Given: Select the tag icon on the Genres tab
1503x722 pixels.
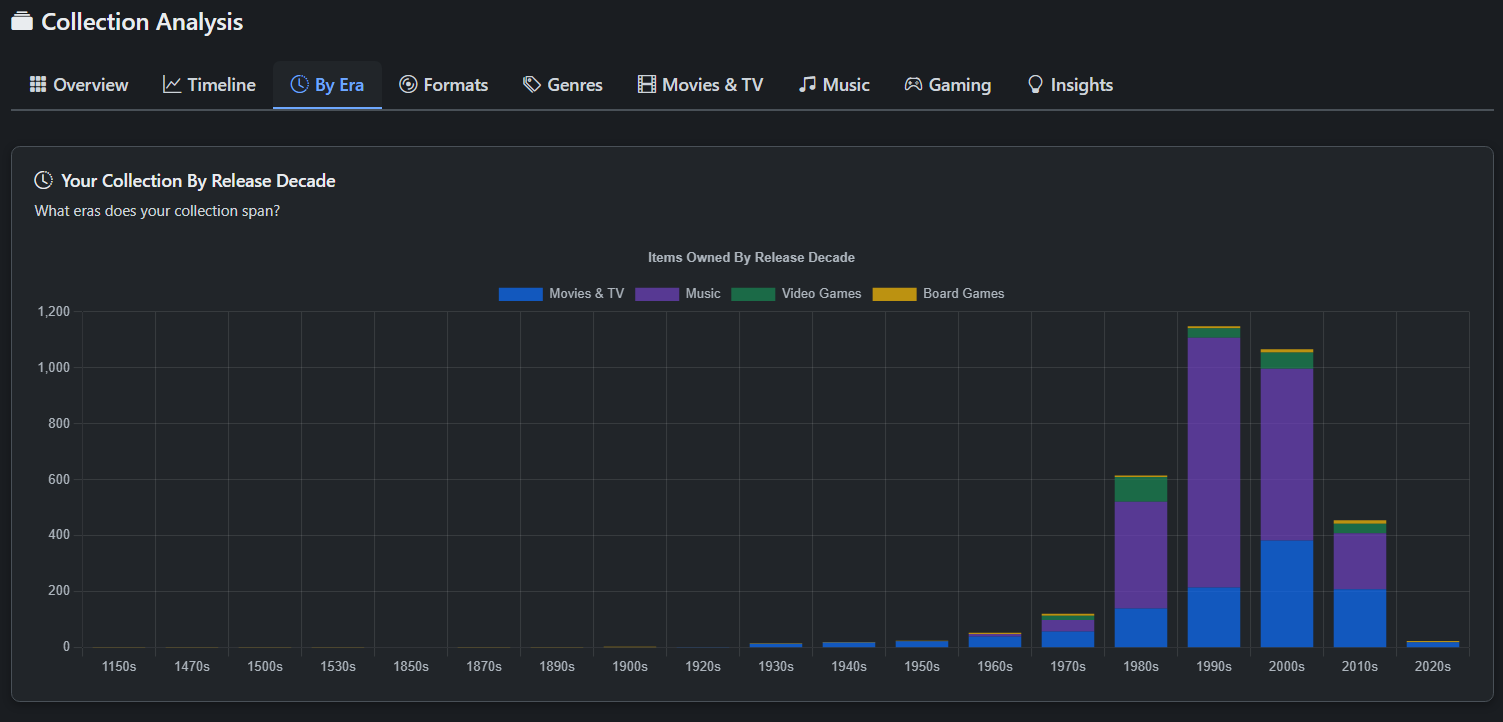Looking at the screenshot, I should coord(531,85).
